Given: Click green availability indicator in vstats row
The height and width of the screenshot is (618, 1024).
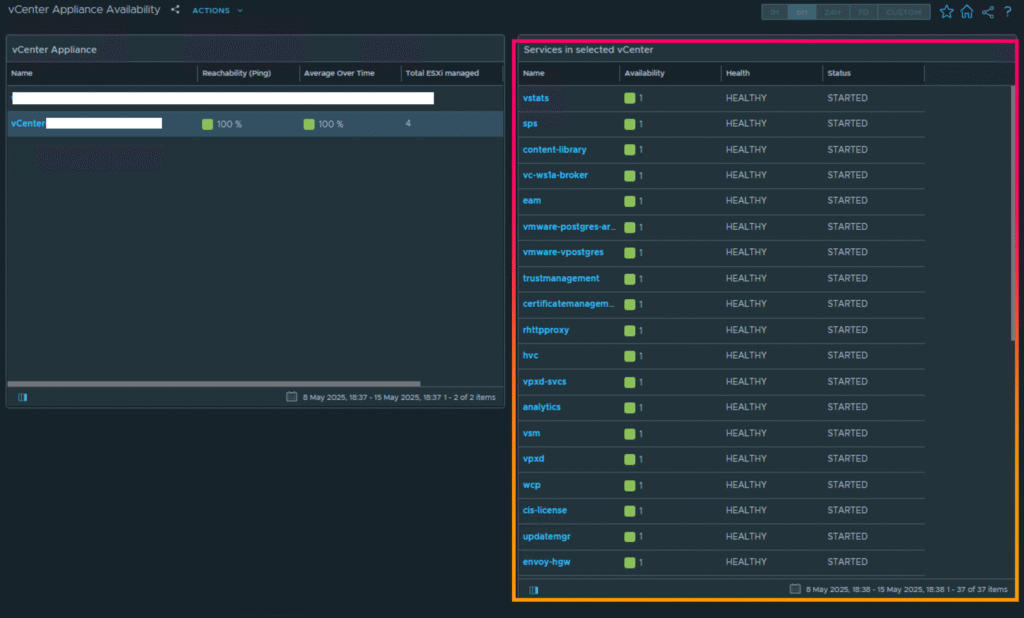Looking at the screenshot, I should pyautogui.click(x=630, y=98).
